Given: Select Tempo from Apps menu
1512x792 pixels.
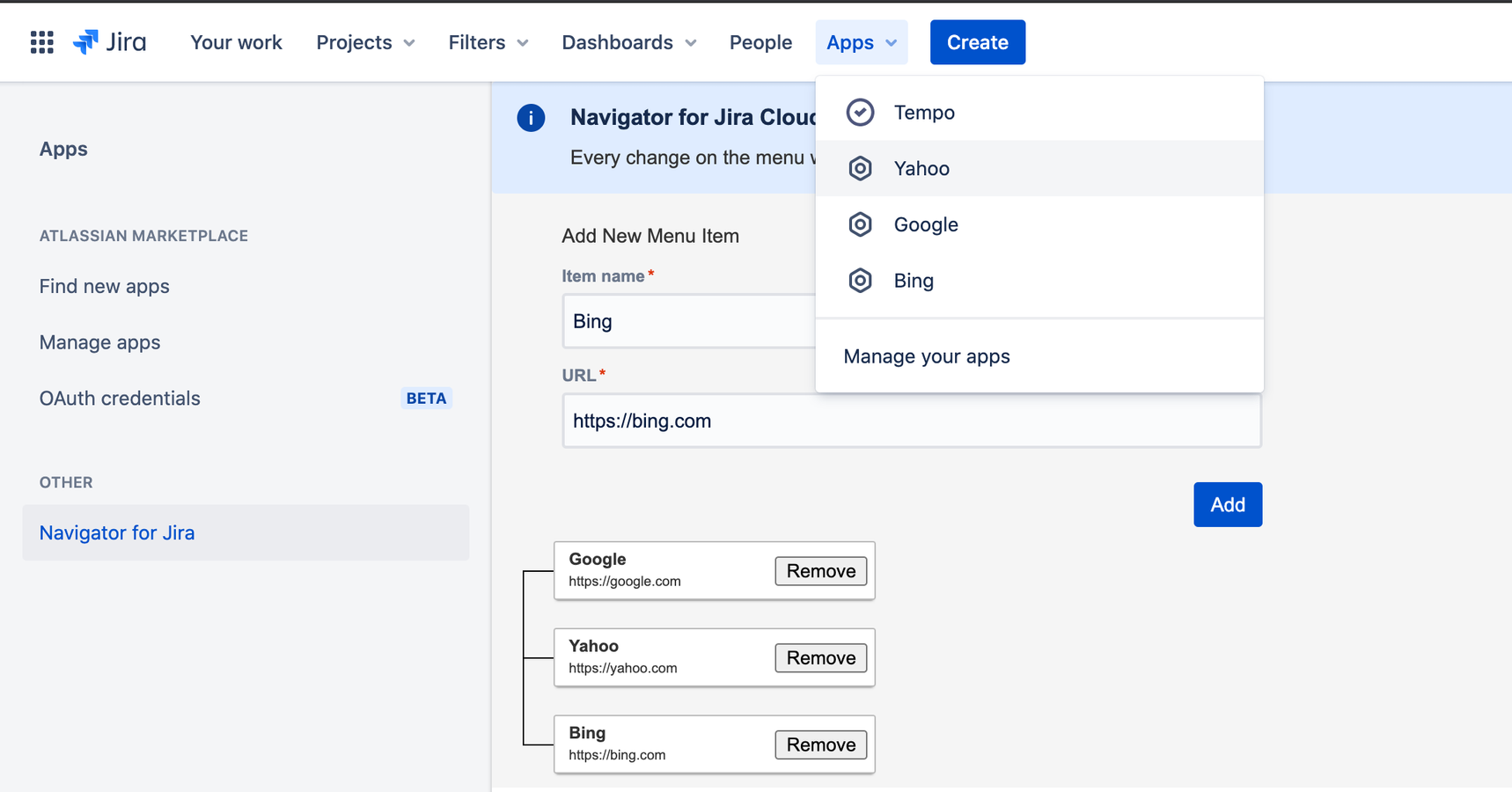Looking at the screenshot, I should coord(1039,113).
